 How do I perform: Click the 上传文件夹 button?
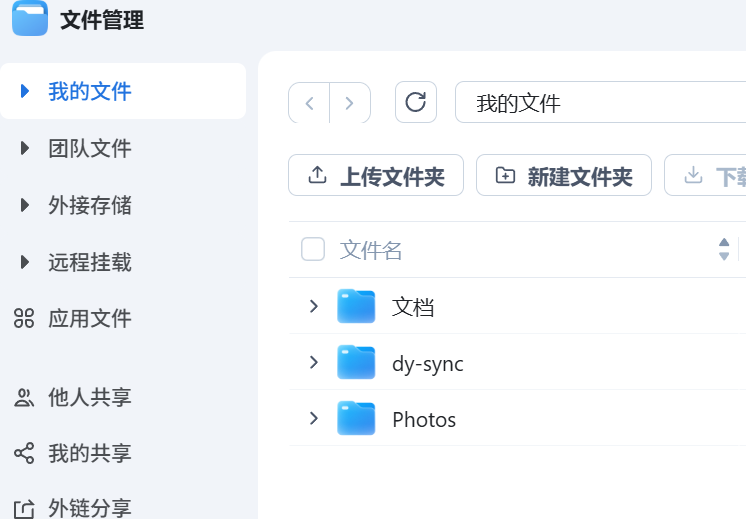(x=375, y=176)
